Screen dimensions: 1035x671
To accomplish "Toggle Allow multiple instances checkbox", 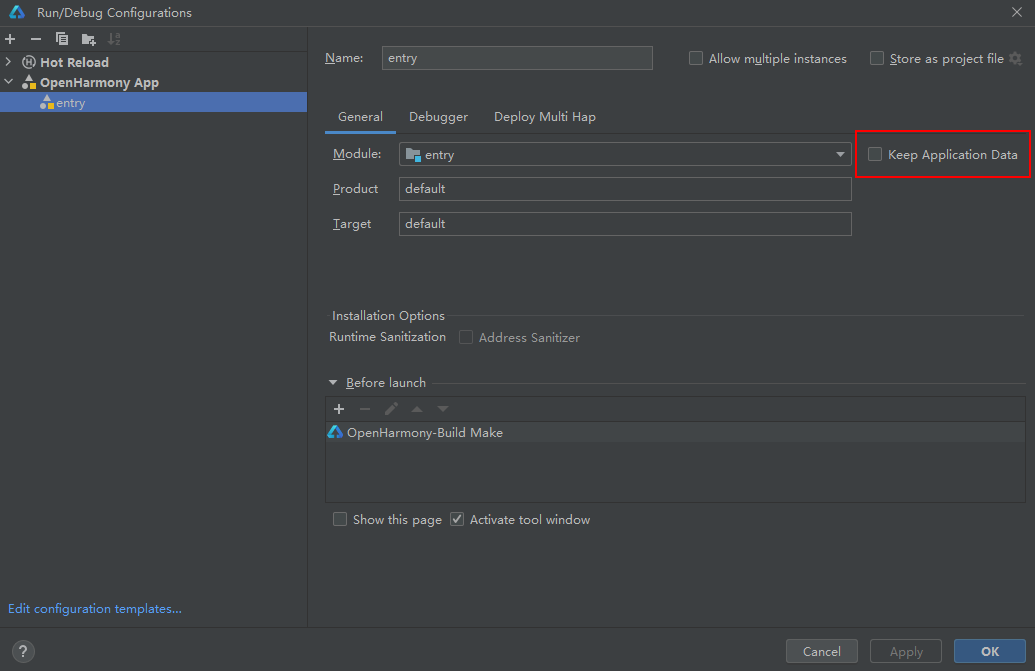I will click(x=696, y=59).
